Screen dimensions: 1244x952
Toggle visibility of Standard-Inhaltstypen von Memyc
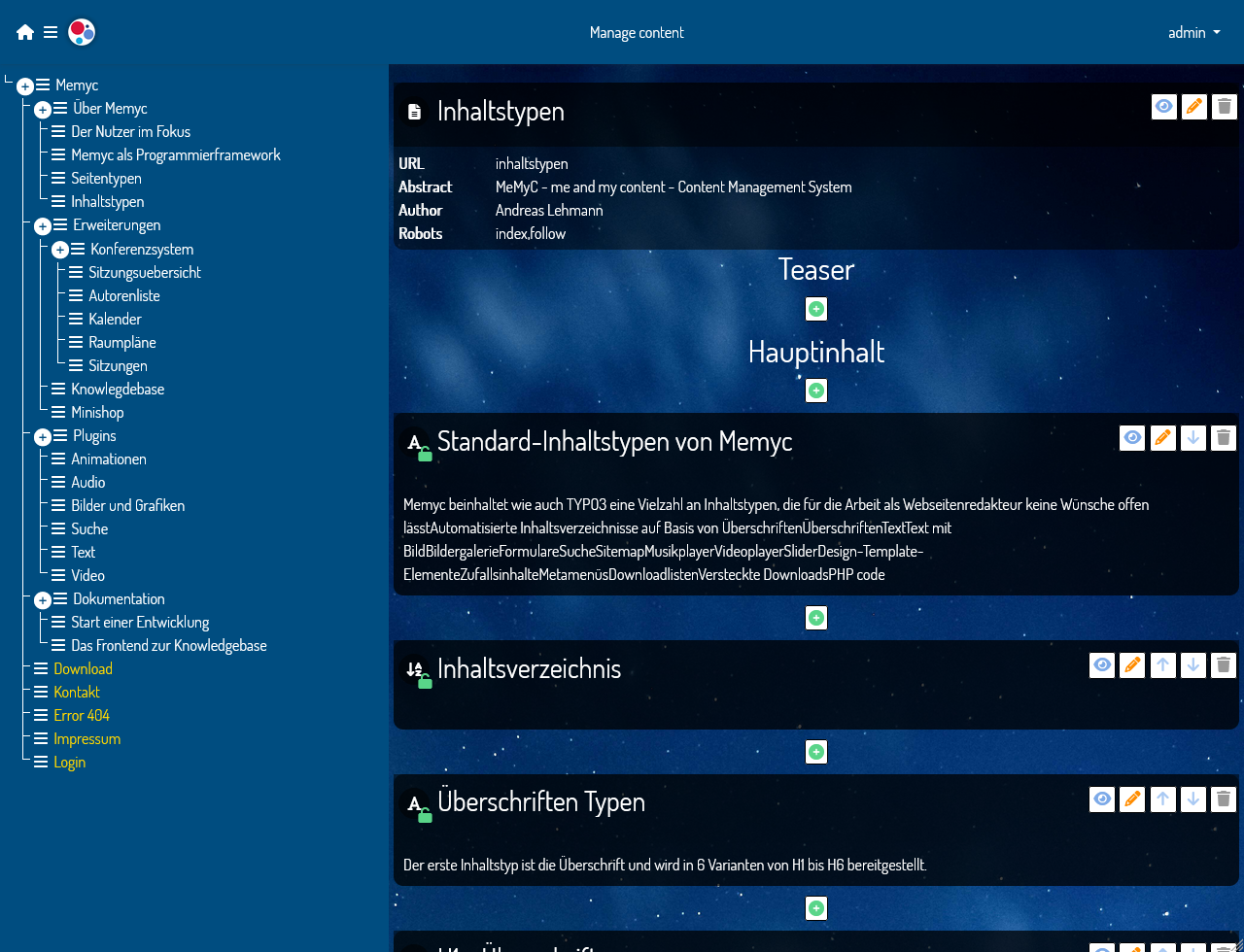[x=1132, y=438]
